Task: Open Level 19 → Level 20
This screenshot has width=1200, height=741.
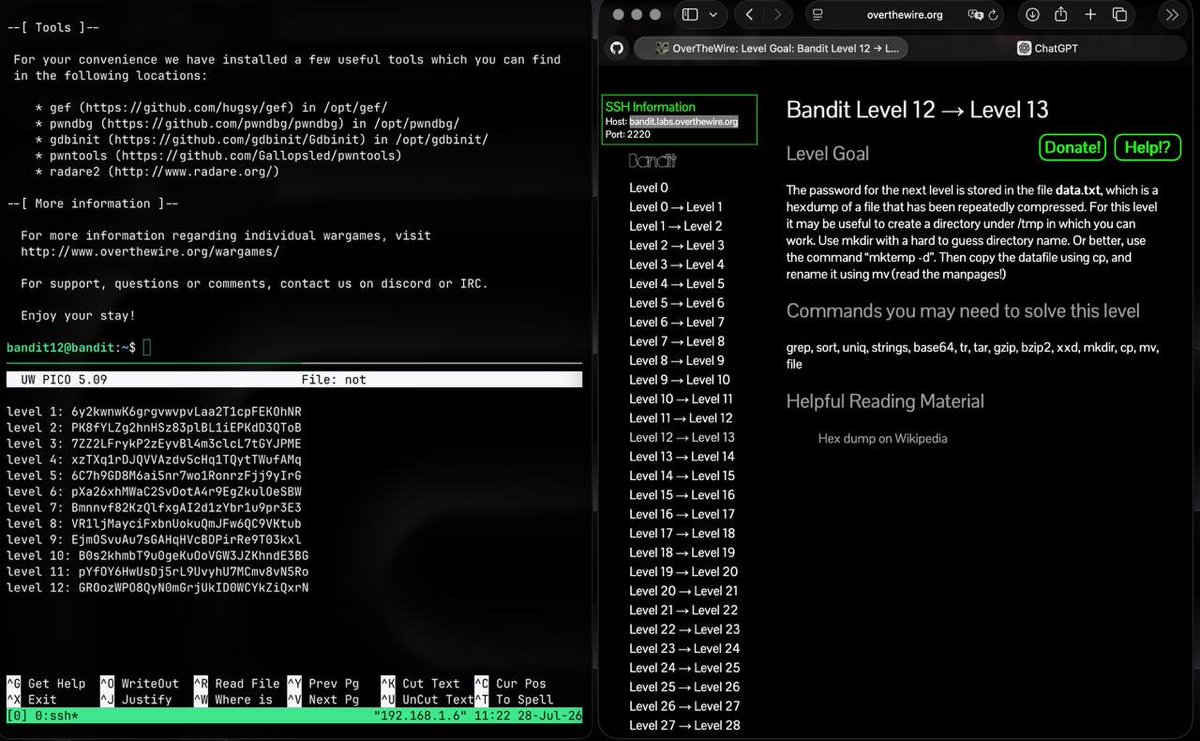Action: (683, 571)
